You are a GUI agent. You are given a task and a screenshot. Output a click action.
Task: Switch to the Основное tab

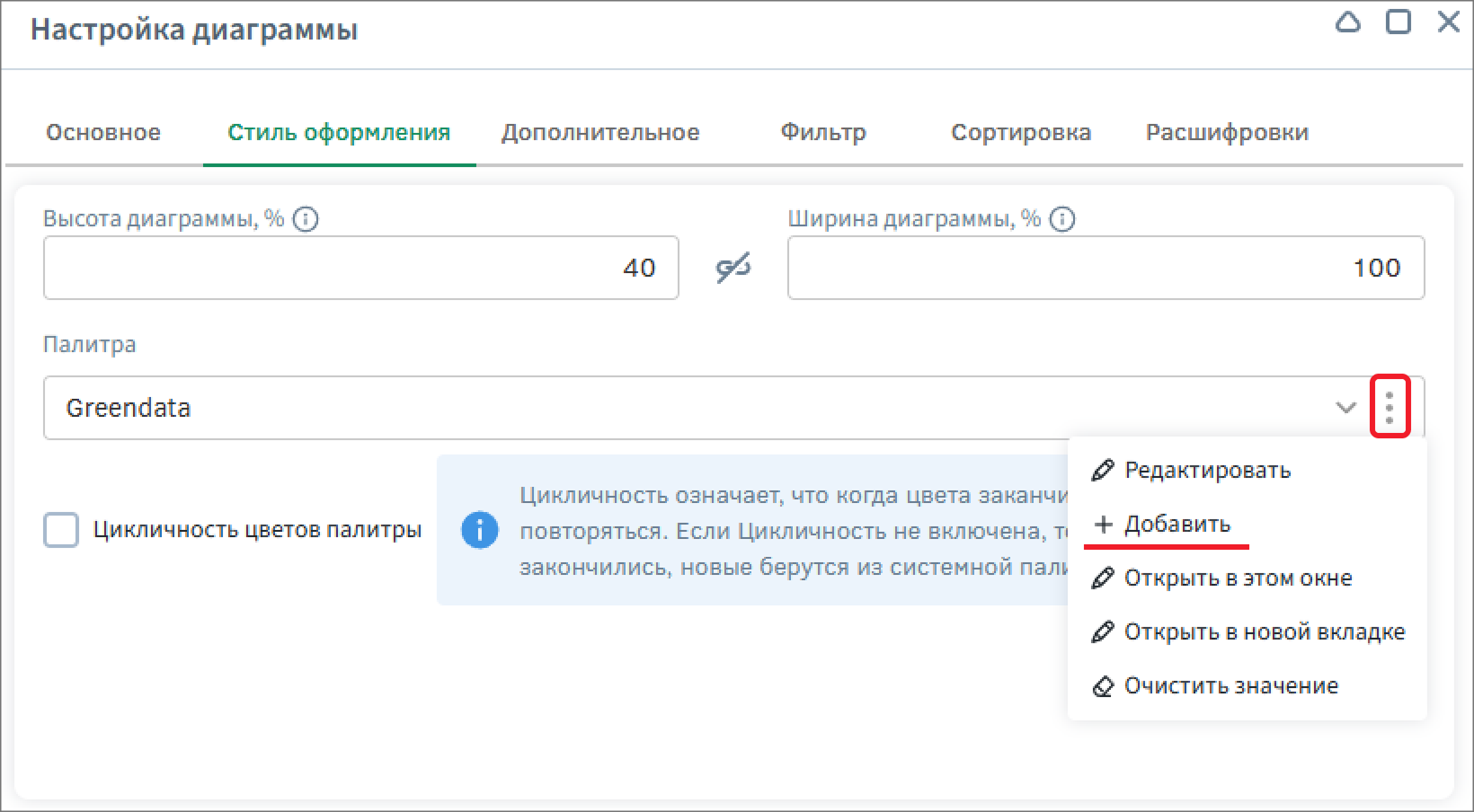point(103,133)
